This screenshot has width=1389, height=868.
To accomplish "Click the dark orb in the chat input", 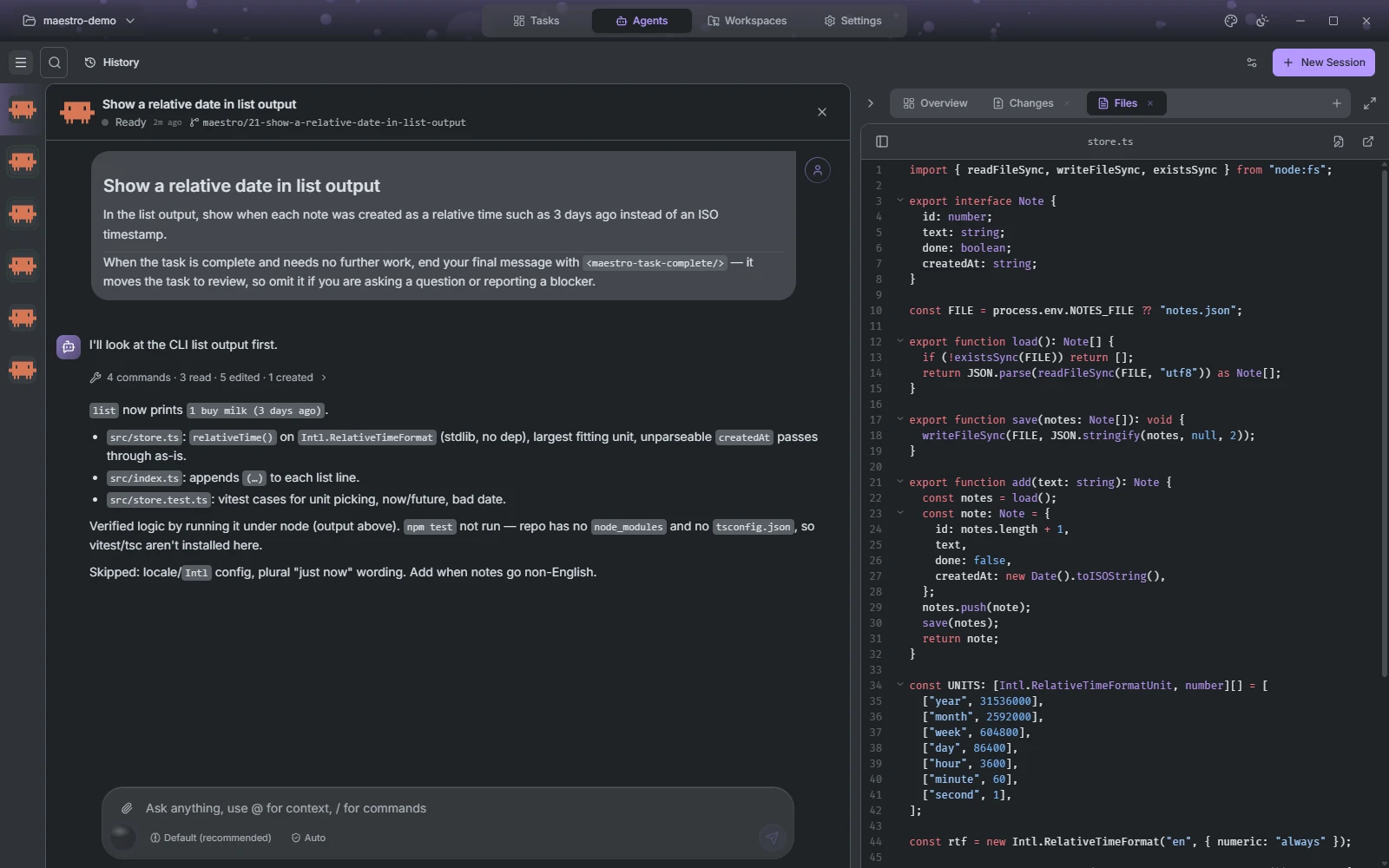I will click(x=122, y=838).
